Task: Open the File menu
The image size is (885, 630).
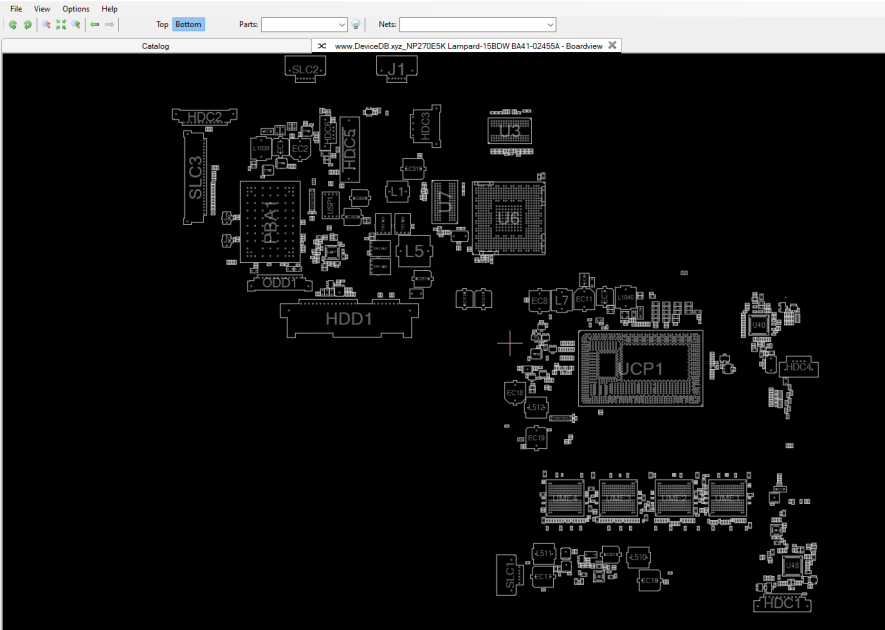Action: click(16, 8)
